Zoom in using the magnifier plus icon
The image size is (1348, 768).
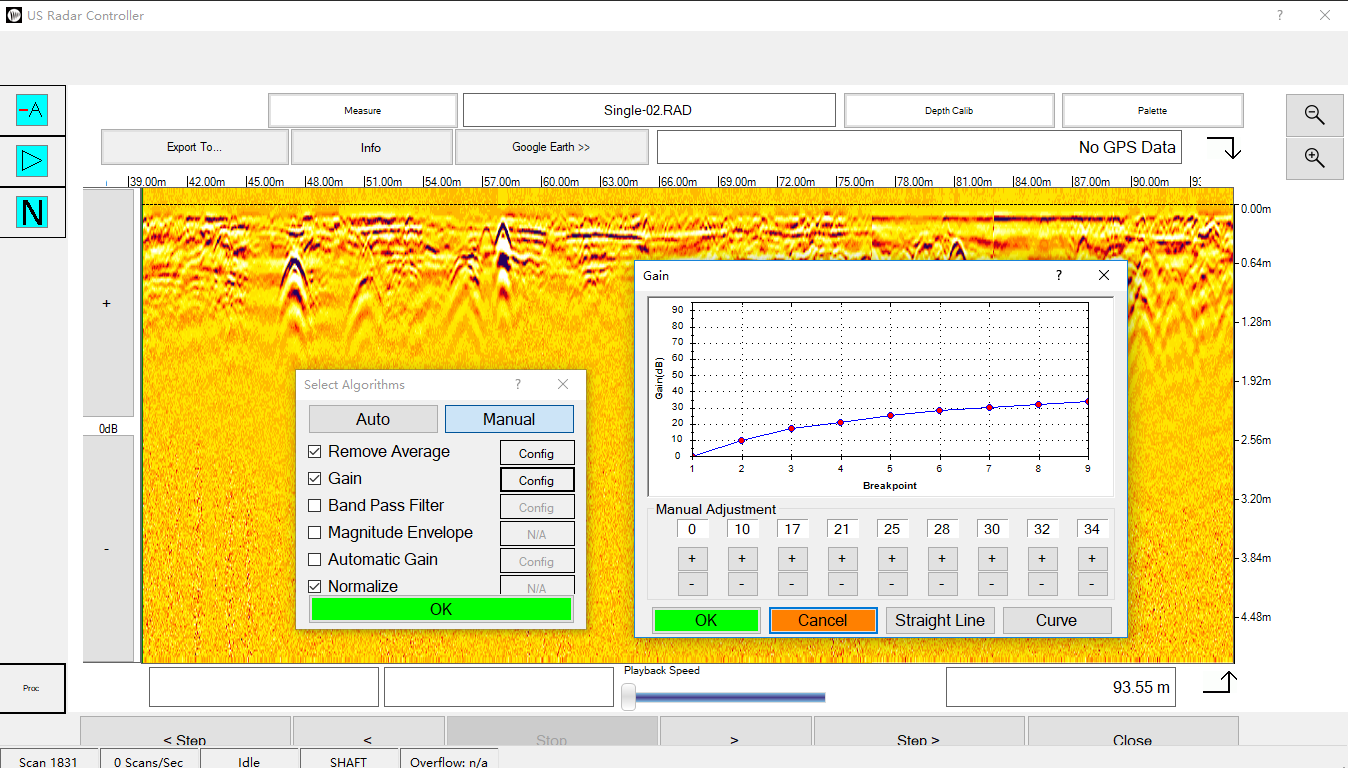1315,158
